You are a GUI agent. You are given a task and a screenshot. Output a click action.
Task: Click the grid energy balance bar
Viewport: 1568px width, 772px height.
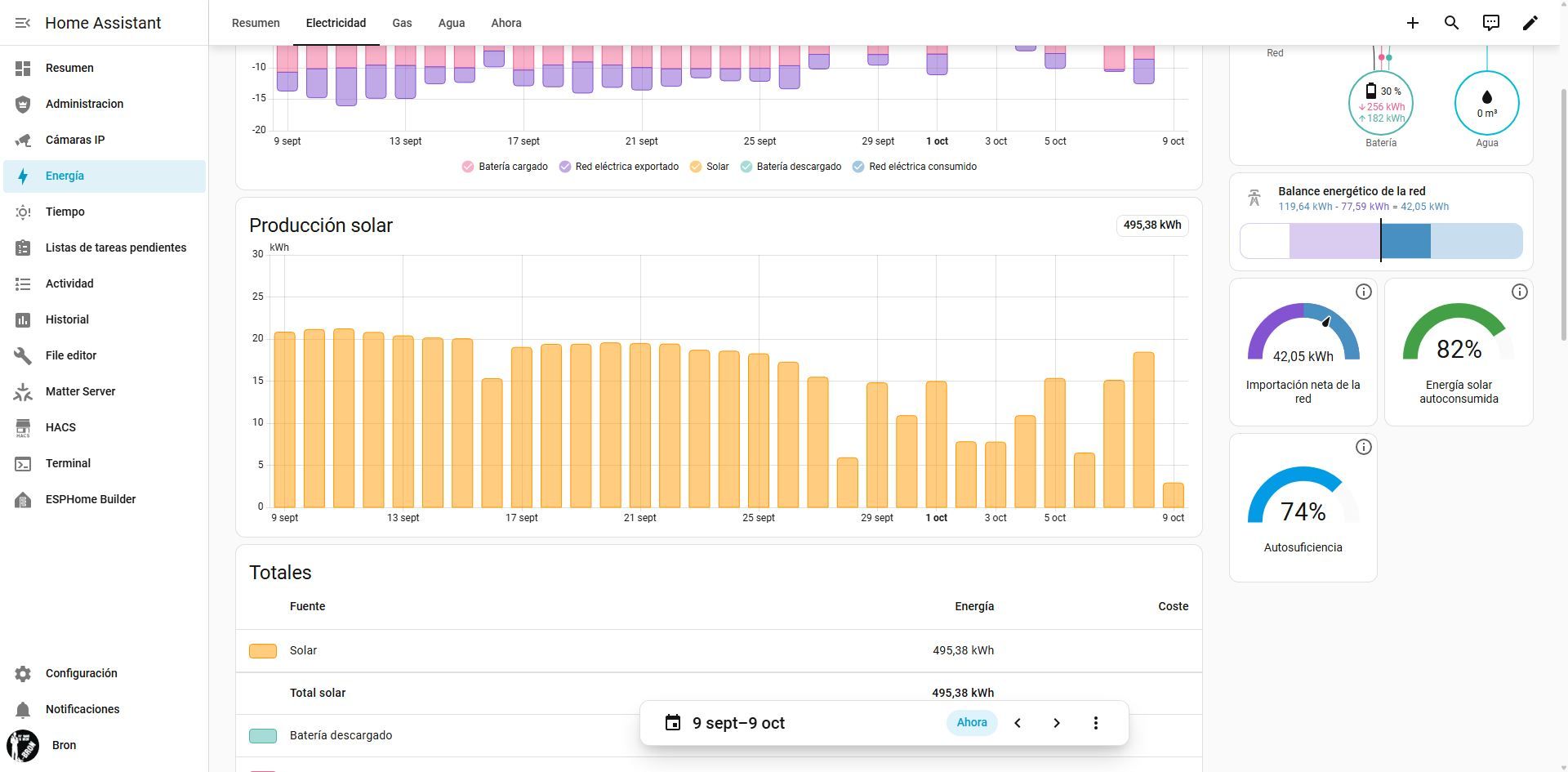click(x=1381, y=241)
